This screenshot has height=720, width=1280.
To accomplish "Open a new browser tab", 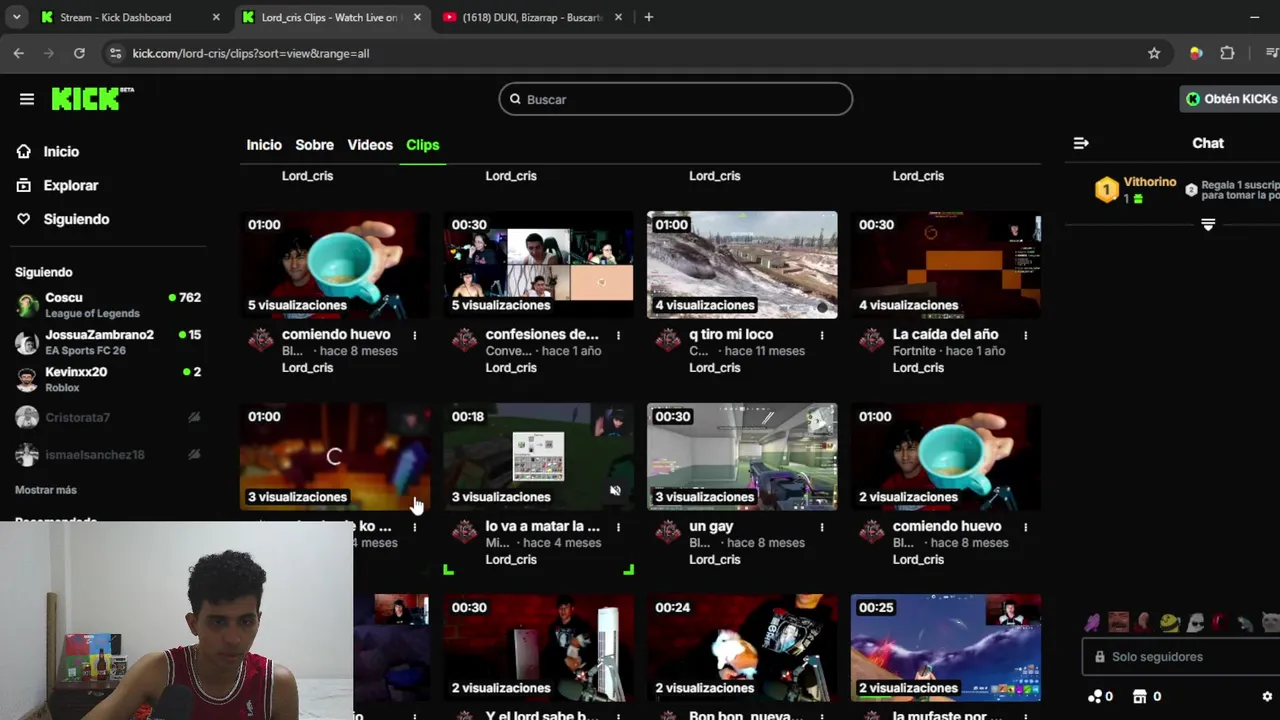I will click(x=648, y=17).
